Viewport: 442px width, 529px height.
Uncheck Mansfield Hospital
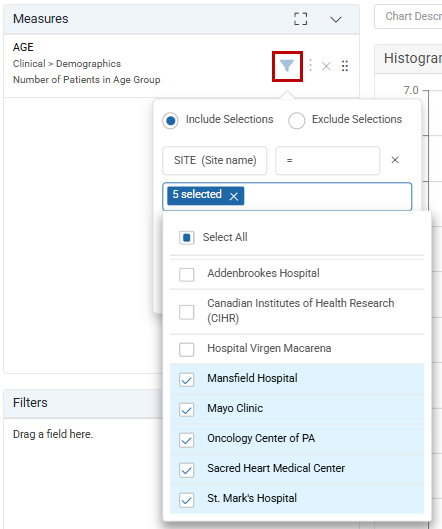pyautogui.click(x=187, y=379)
